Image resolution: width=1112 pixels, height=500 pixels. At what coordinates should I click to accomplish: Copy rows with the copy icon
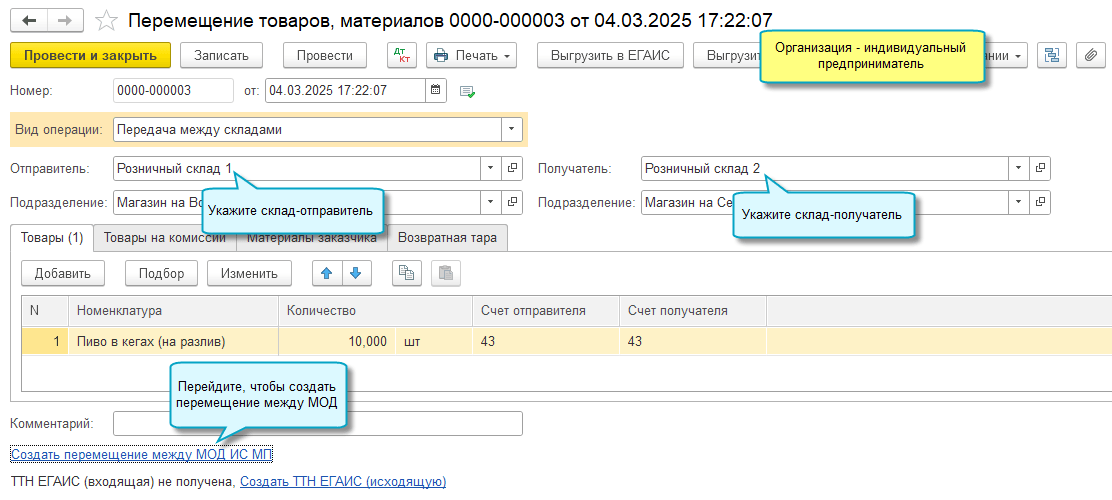[x=407, y=273]
